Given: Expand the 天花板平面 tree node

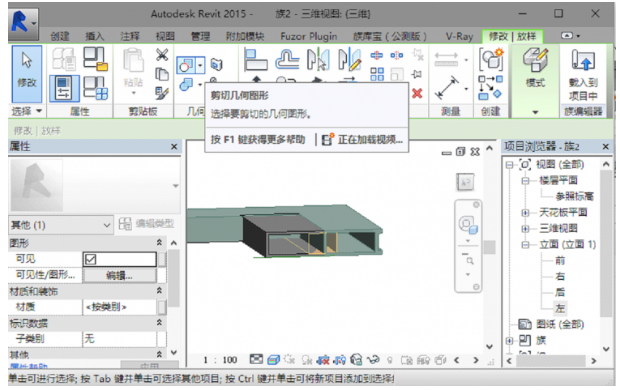Looking at the screenshot, I should click(x=525, y=213).
